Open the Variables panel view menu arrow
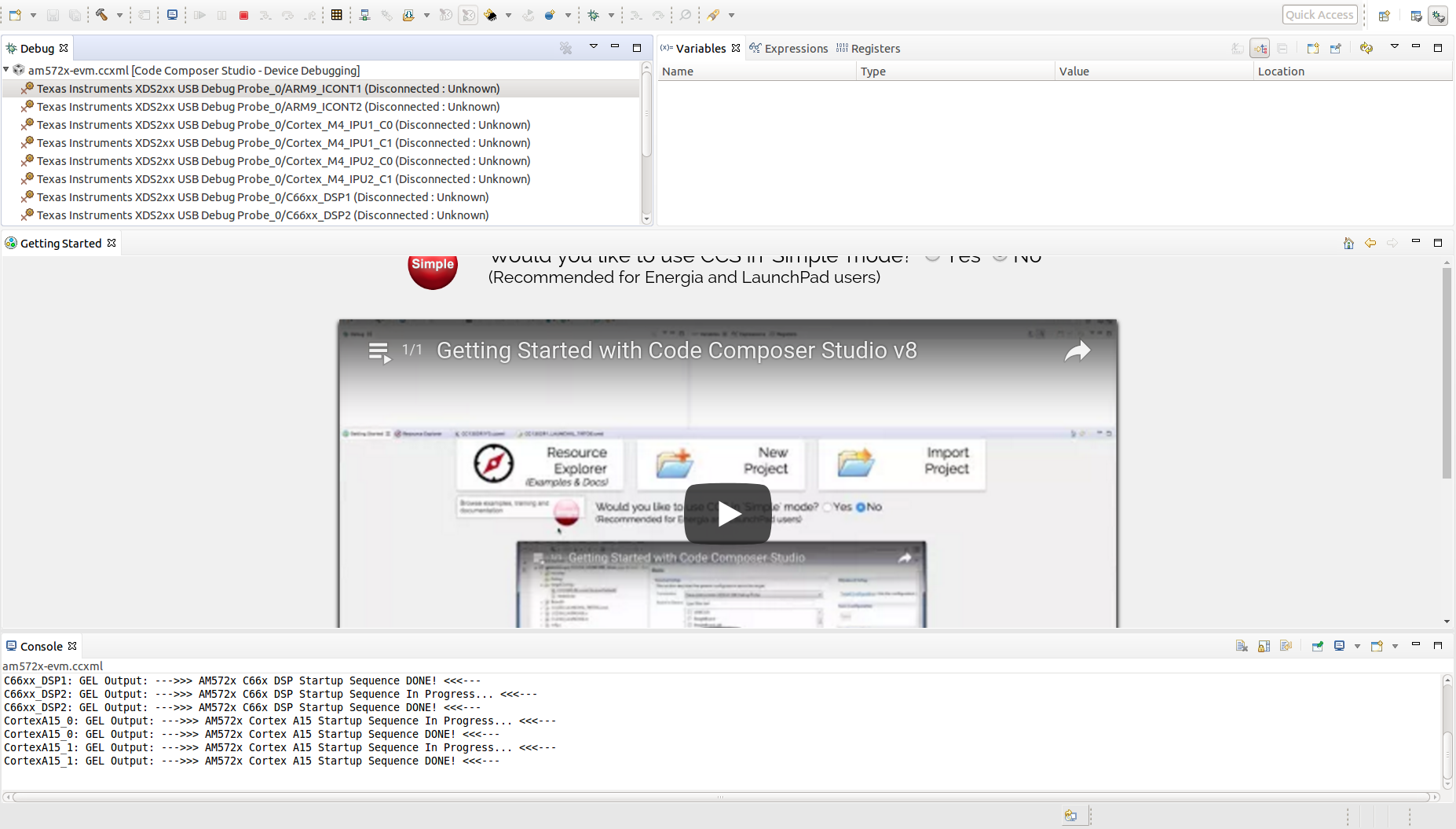This screenshot has height=829, width=1456. point(1394,47)
